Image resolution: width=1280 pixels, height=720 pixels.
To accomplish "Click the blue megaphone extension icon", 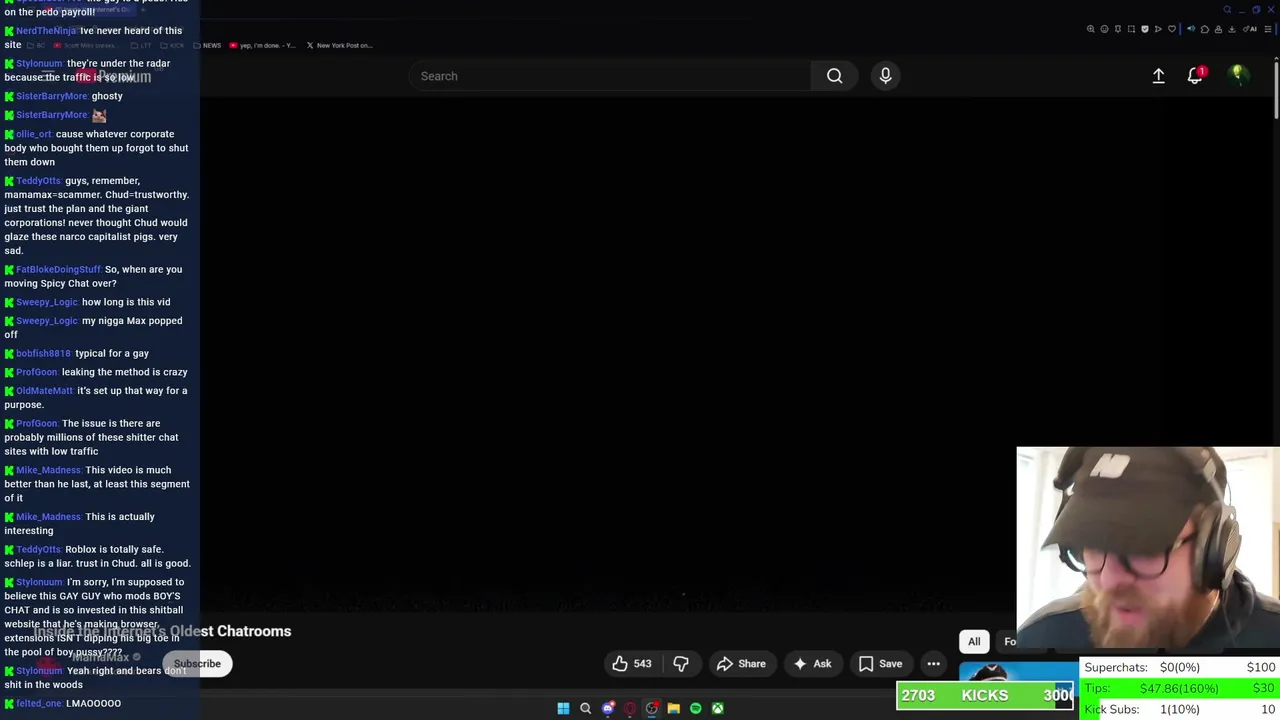I will pyautogui.click(x=1191, y=29).
